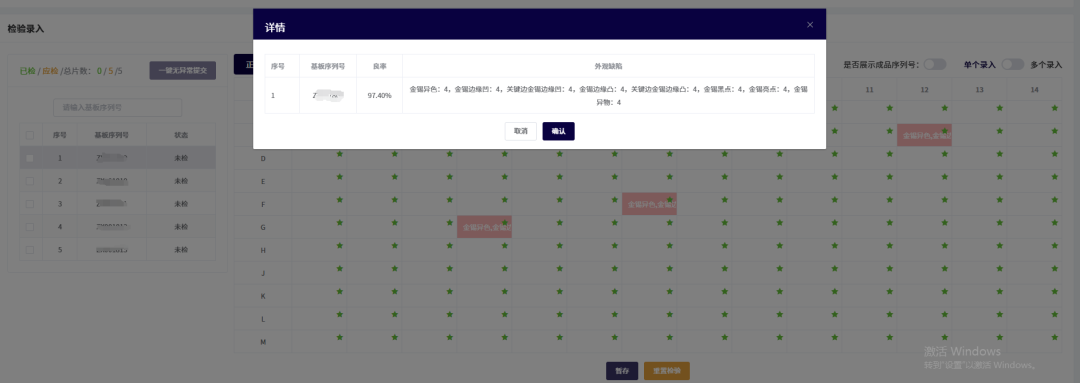Click the green star in row H, column 12
The image size is (1080, 383).
(x=944, y=245)
